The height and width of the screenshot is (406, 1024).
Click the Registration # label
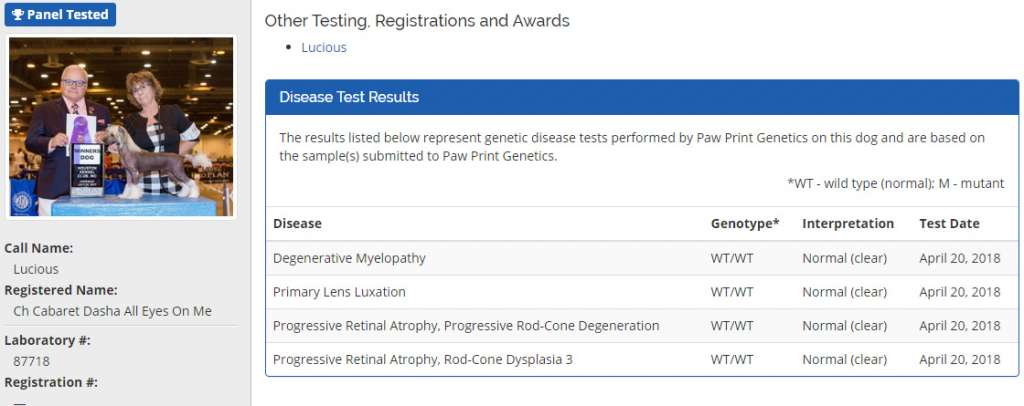pos(51,382)
